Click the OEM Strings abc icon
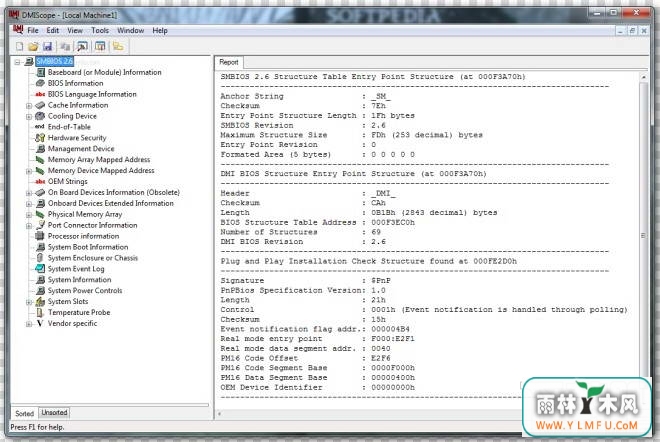The width and height of the screenshot is (660, 442). 40,181
